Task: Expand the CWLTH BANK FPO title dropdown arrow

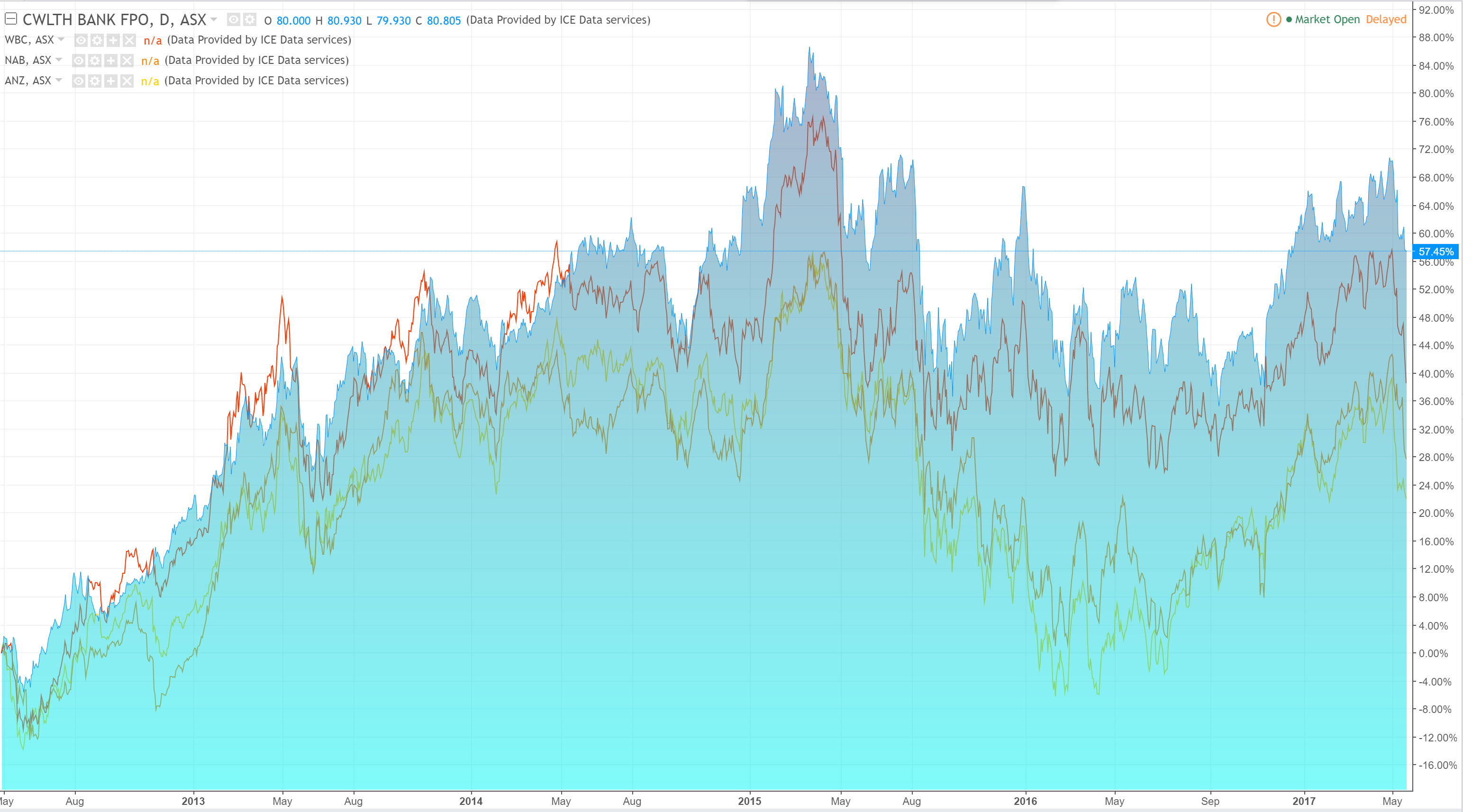Action: (x=214, y=20)
